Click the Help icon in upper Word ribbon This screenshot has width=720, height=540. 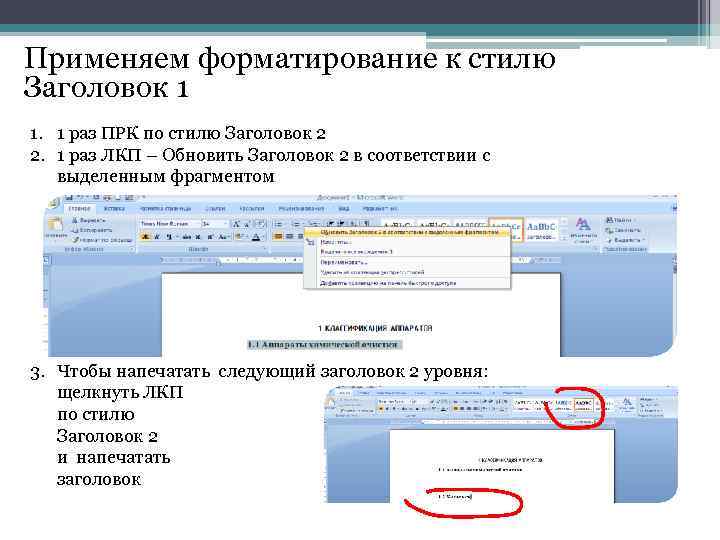pyautogui.click(x=674, y=208)
